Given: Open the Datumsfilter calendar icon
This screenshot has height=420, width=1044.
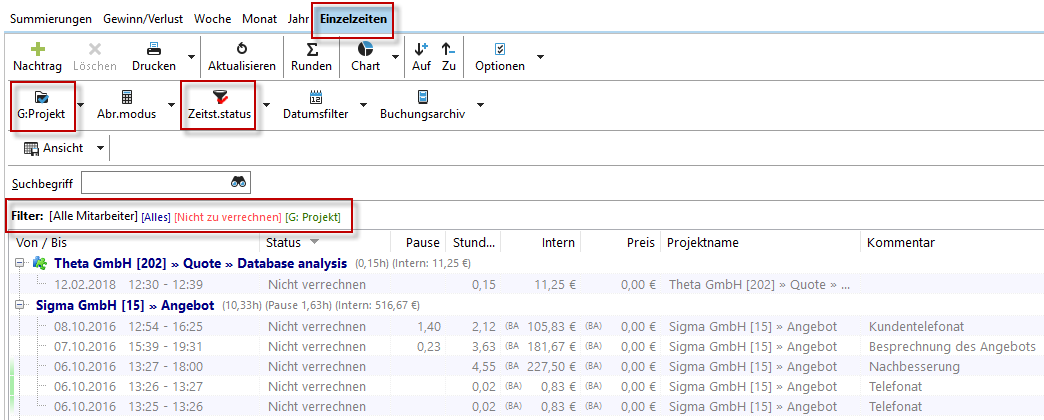Looking at the screenshot, I should (316, 97).
